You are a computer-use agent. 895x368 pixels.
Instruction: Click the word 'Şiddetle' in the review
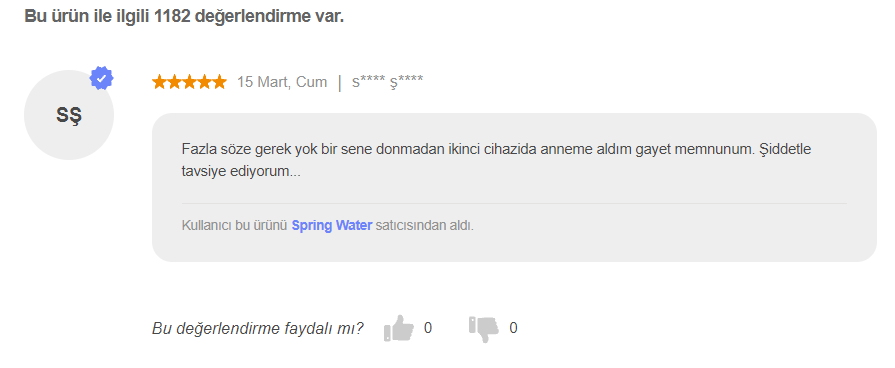point(785,150)
